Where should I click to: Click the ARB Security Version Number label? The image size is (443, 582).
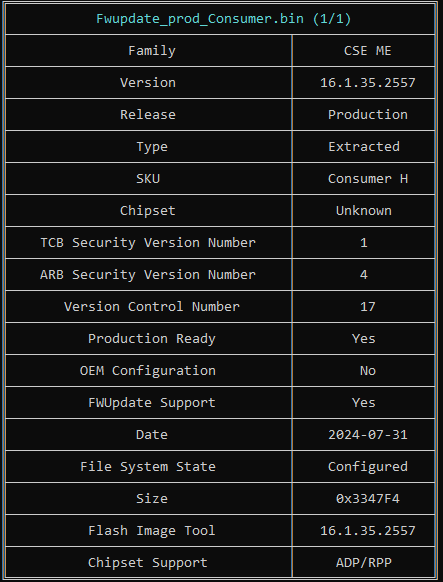148,274
